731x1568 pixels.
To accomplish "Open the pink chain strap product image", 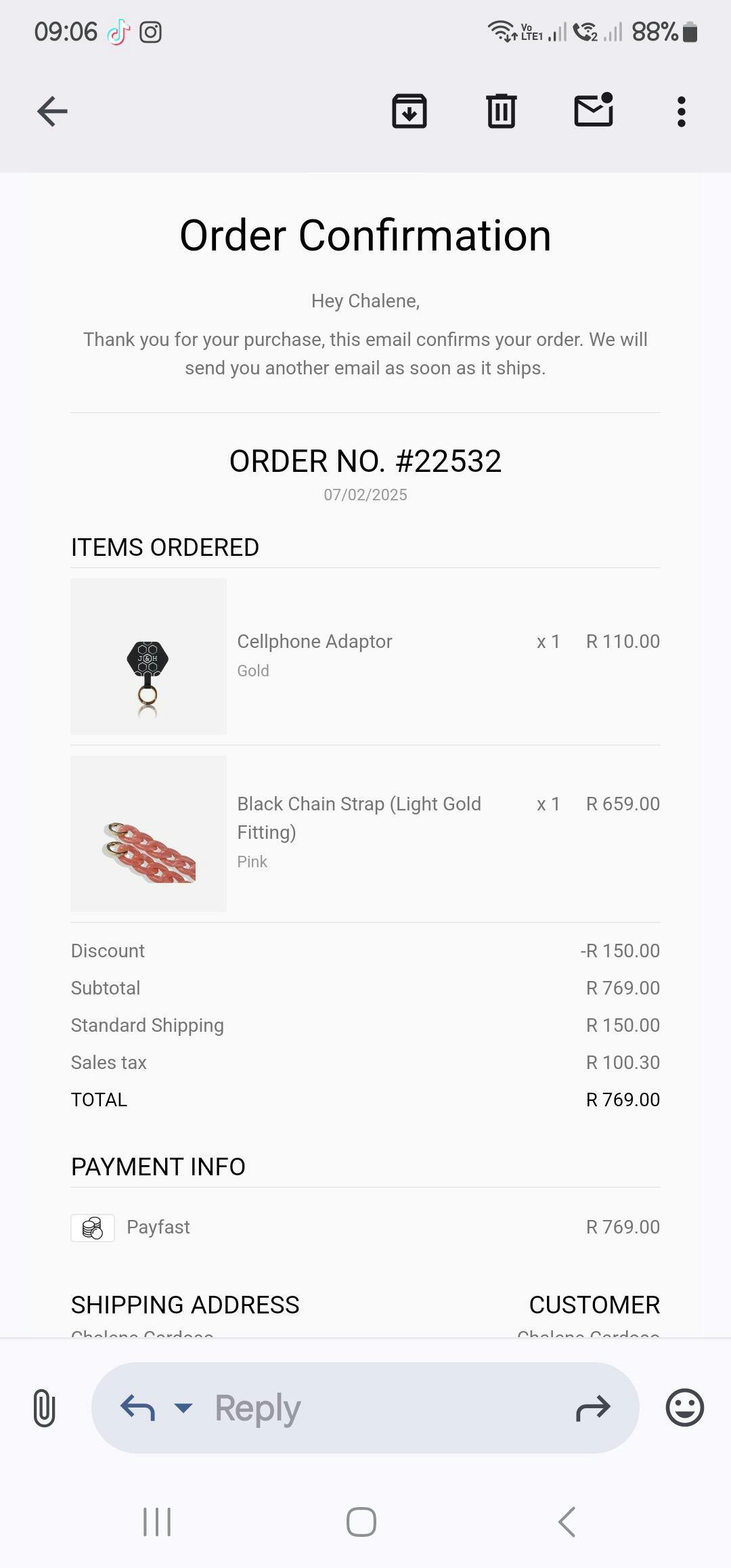I will (x=148, y=833).
